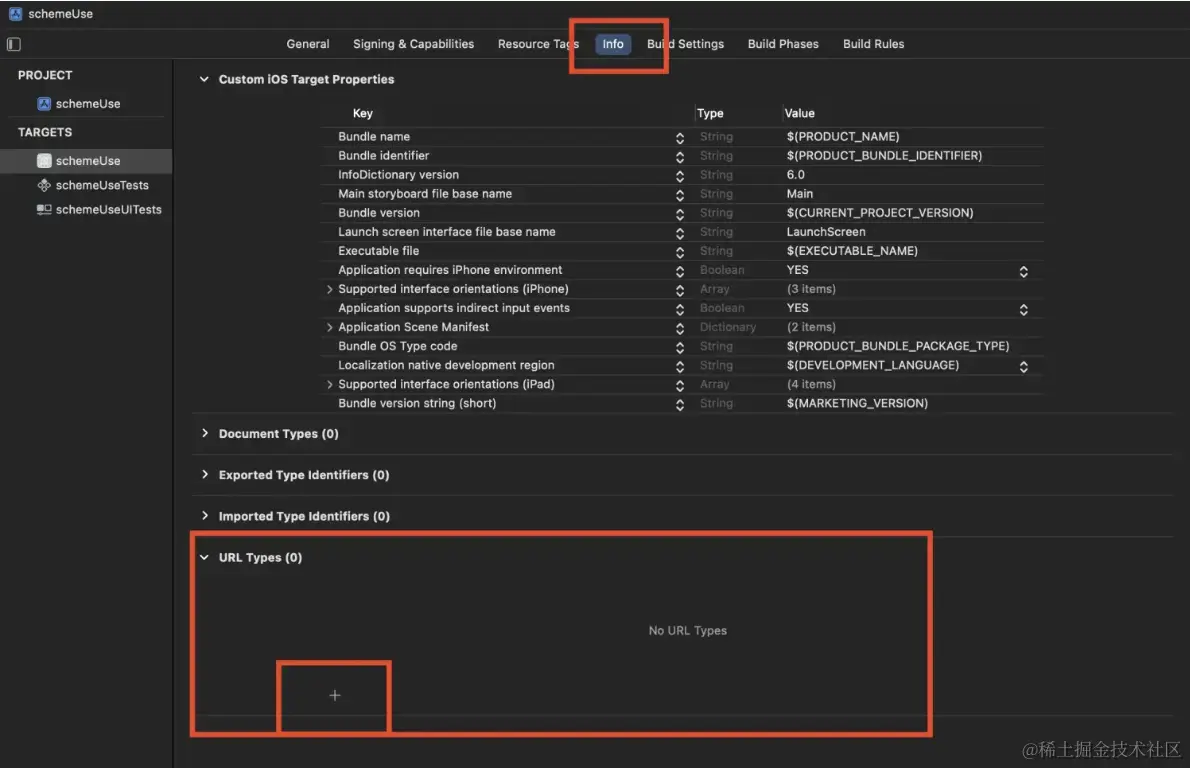Select the Bundle identifier key
Image resolution: width=1190 pixels, height=768 pixels.
point(383,156)
